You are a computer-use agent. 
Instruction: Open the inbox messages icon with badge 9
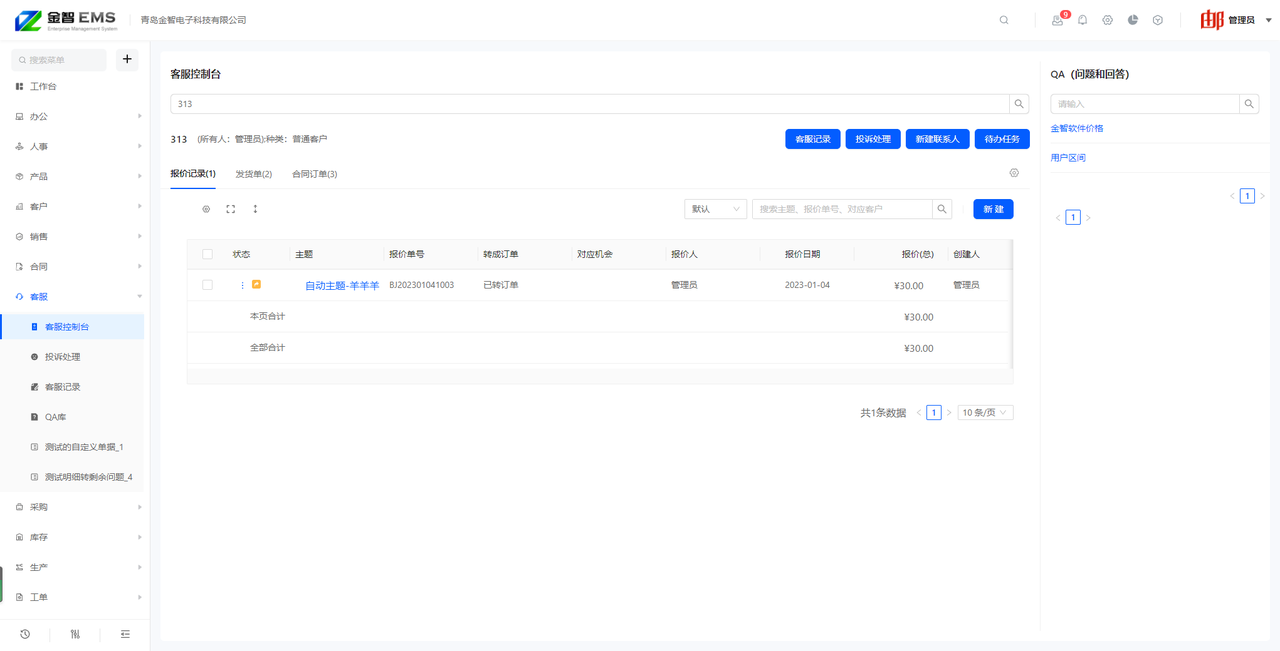[x=1057, y=20]
